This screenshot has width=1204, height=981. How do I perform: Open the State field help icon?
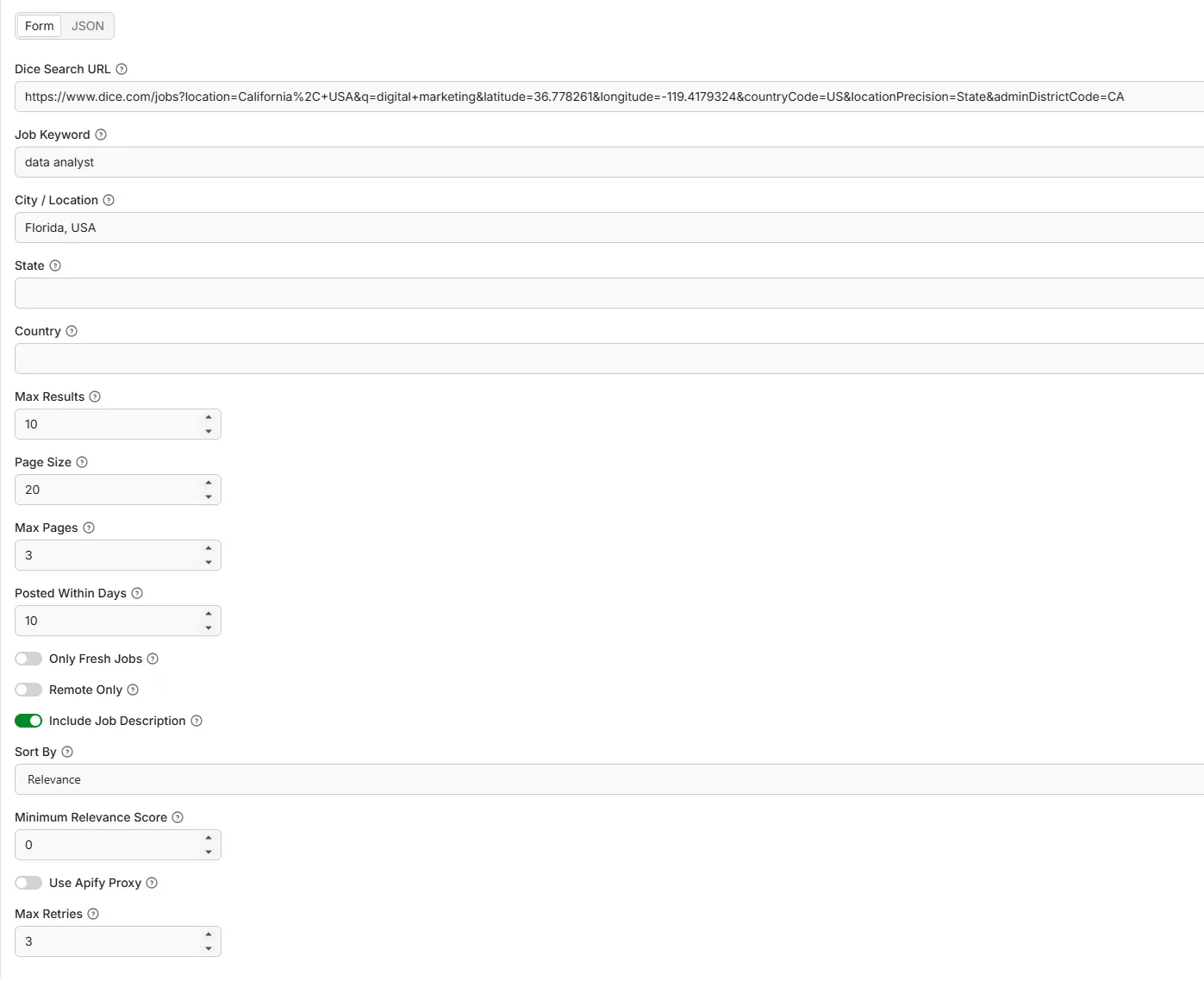point(55,266)
